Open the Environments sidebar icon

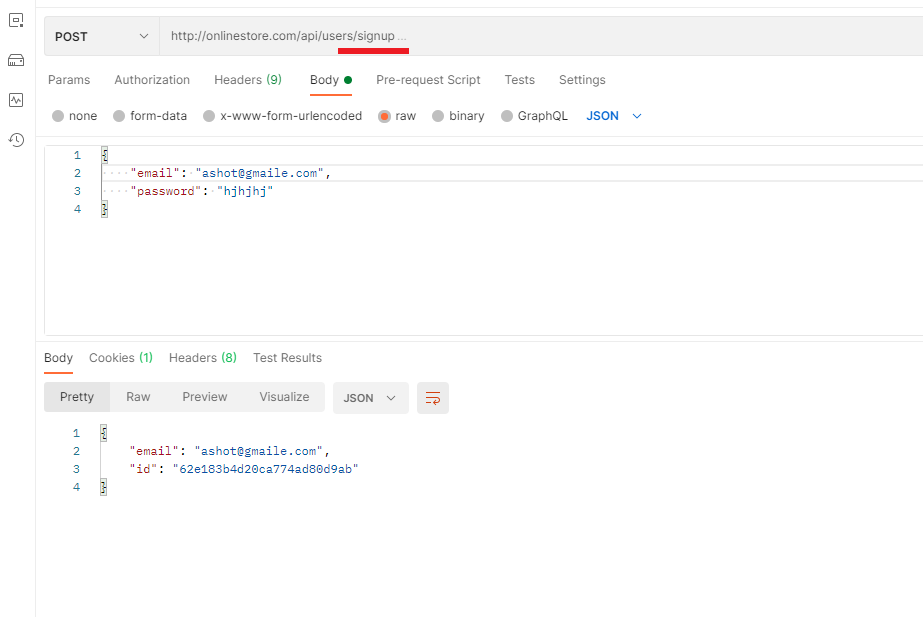coord(16,20)
